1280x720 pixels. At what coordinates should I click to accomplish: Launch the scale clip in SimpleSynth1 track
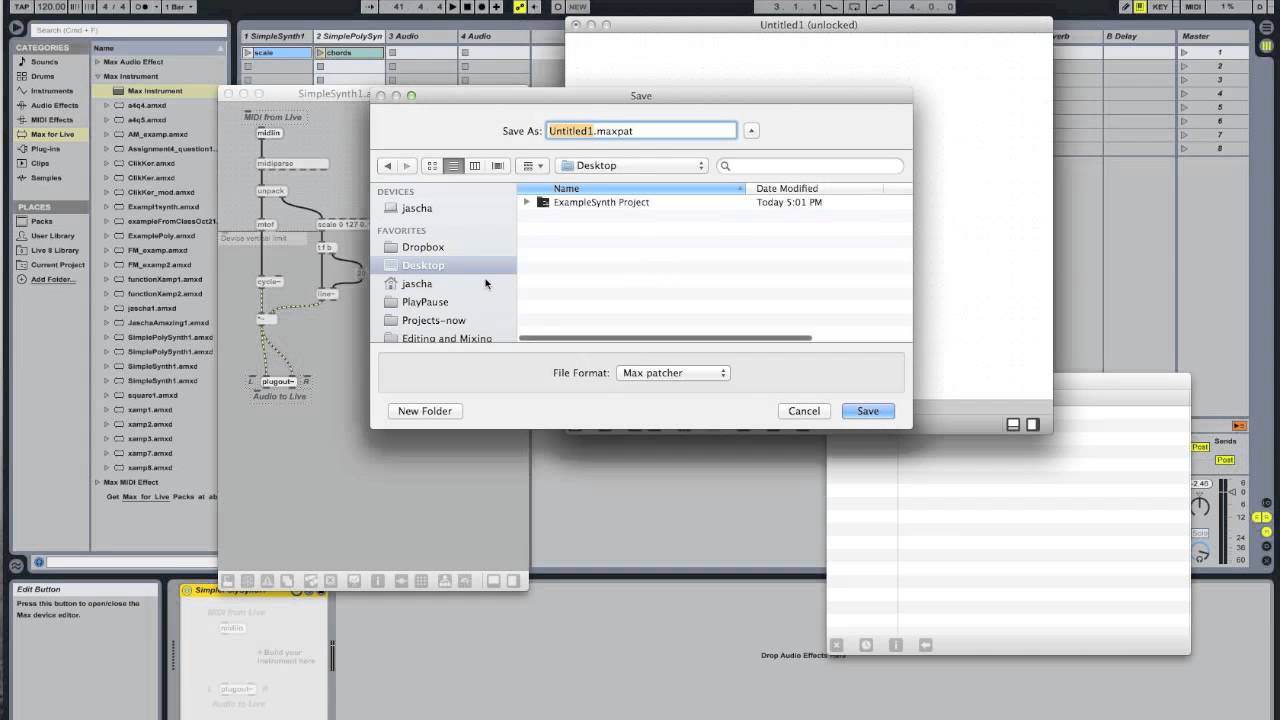coord(248,52)
